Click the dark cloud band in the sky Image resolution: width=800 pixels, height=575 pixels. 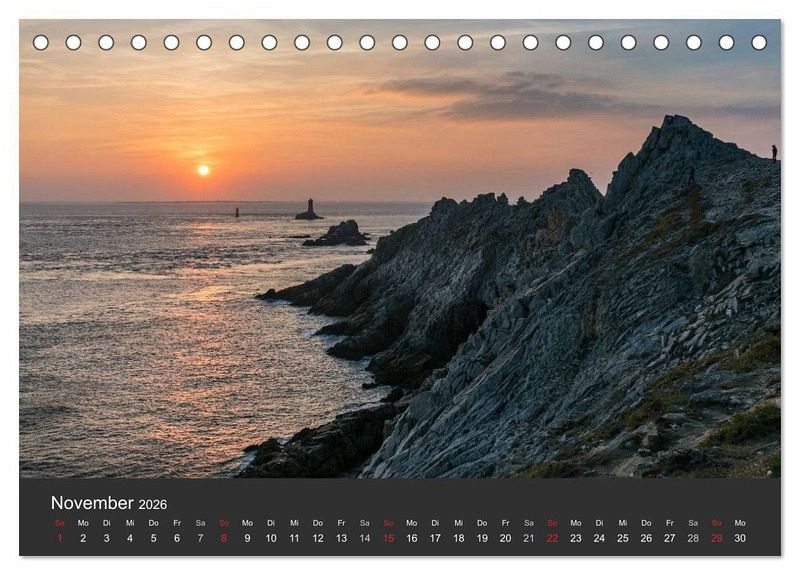[520, 96]
